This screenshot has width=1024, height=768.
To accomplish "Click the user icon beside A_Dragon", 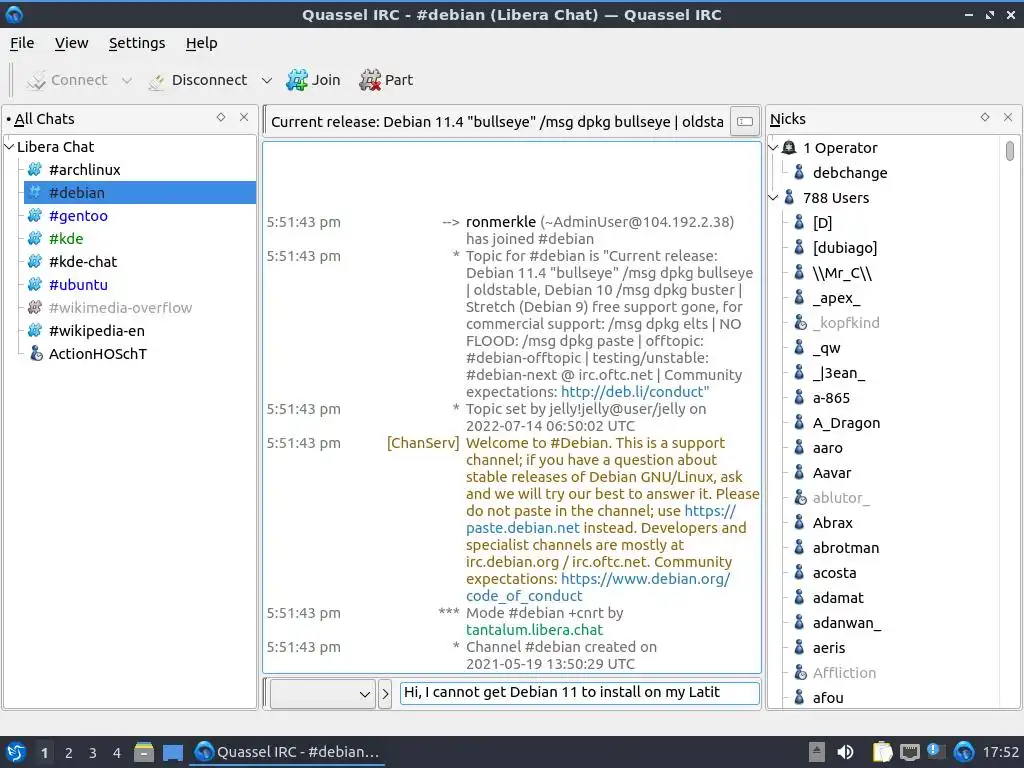I will [x=799, y=423].
